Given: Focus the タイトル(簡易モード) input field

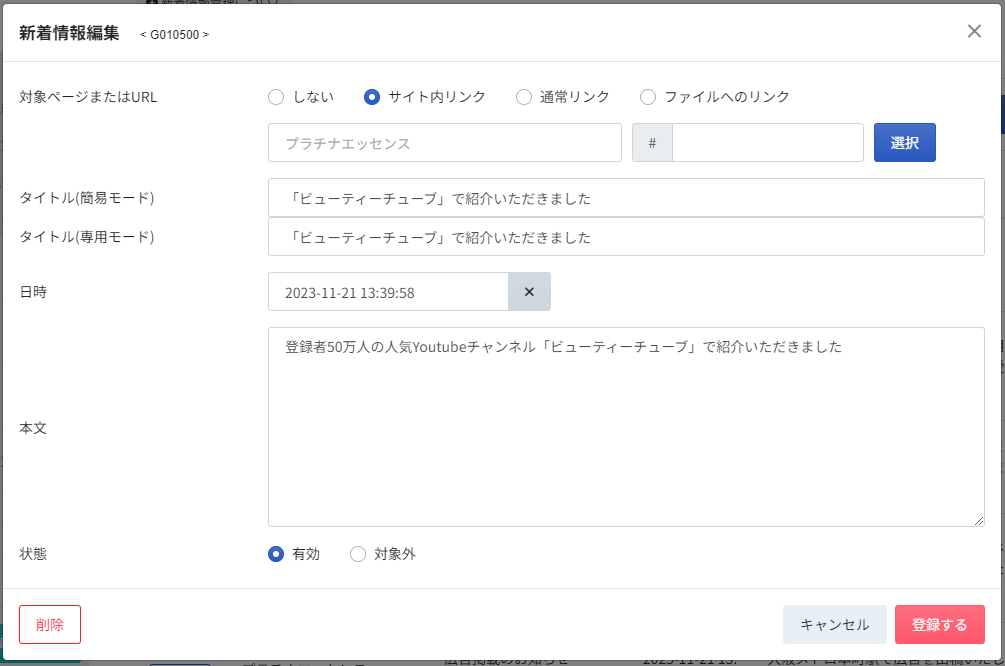Looking at the screenshot, I should tap(626, 197).
